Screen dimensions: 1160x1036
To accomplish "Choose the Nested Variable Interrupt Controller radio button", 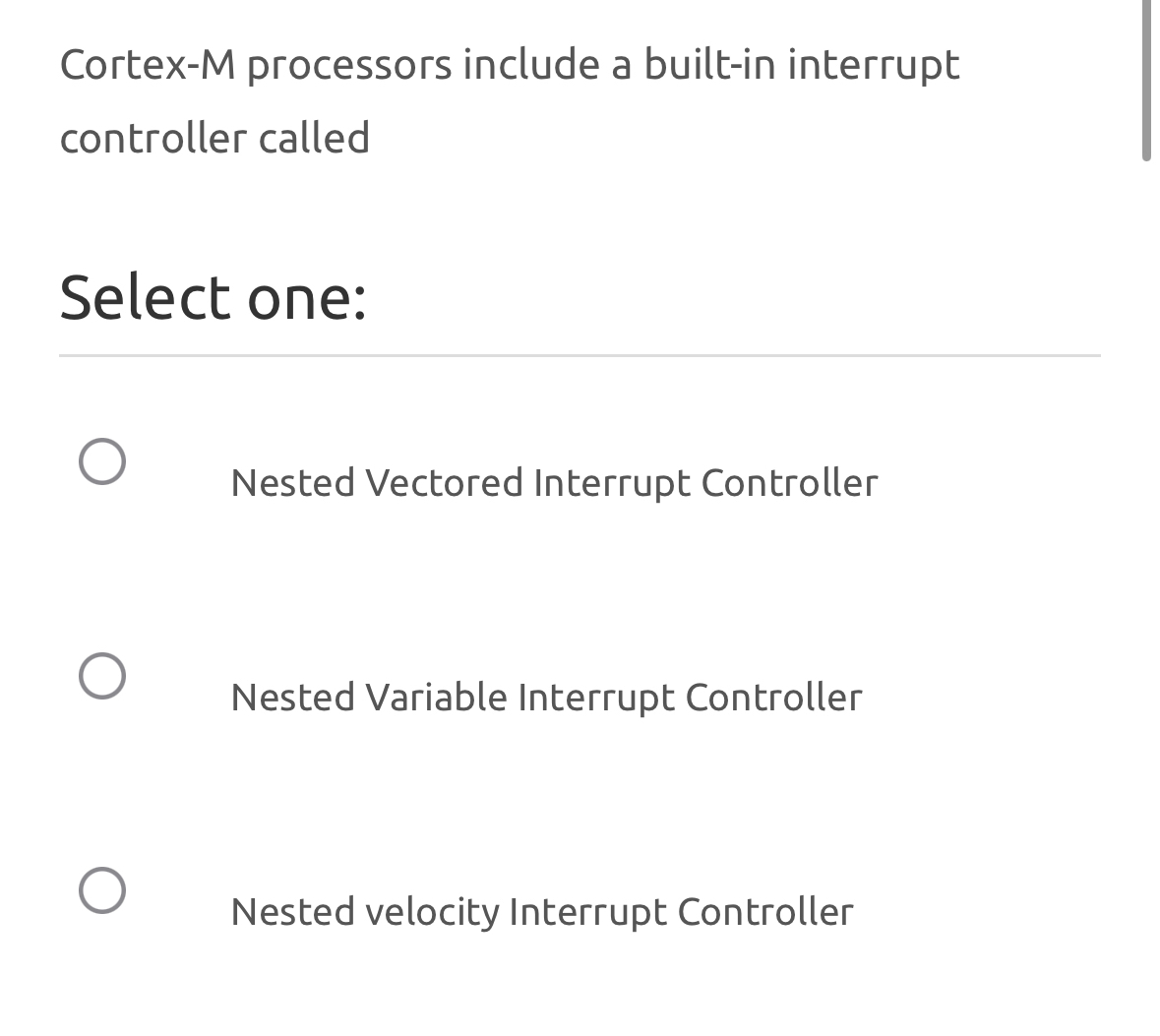I will pyautogui.click(x=102, y=676).
